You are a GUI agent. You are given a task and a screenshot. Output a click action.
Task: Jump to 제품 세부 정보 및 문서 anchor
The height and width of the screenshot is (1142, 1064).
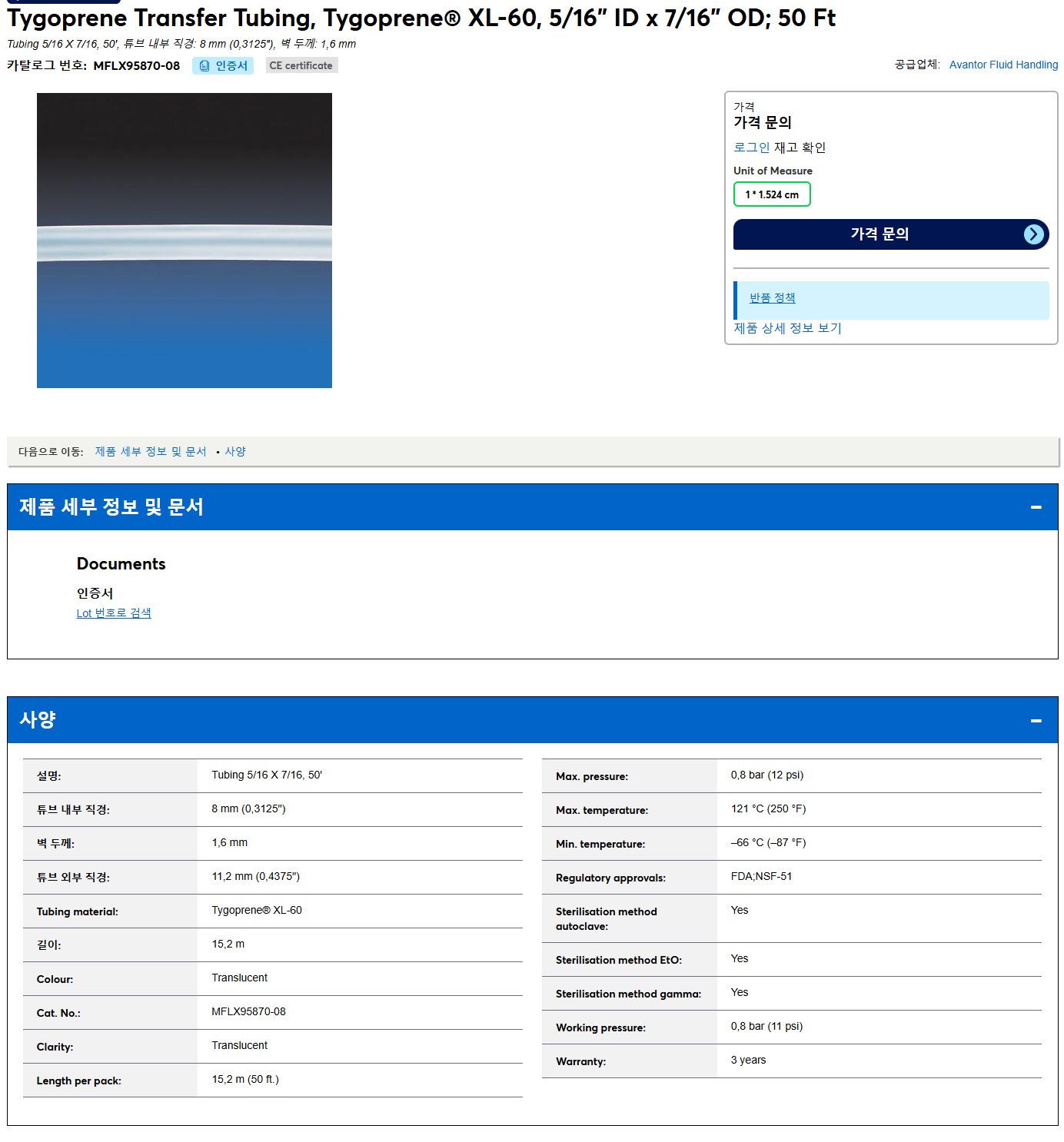151,452
